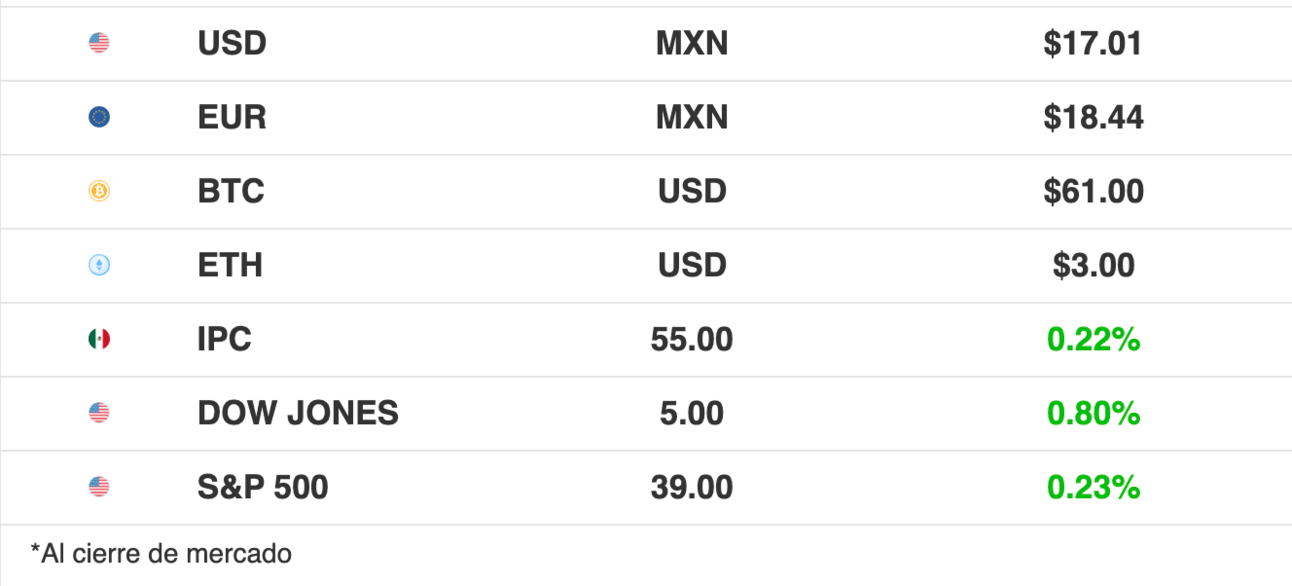This screenshot has width=1292, height=586.
Task: Click the Mexican flag icon beside IPC
Action: [99, 339]
